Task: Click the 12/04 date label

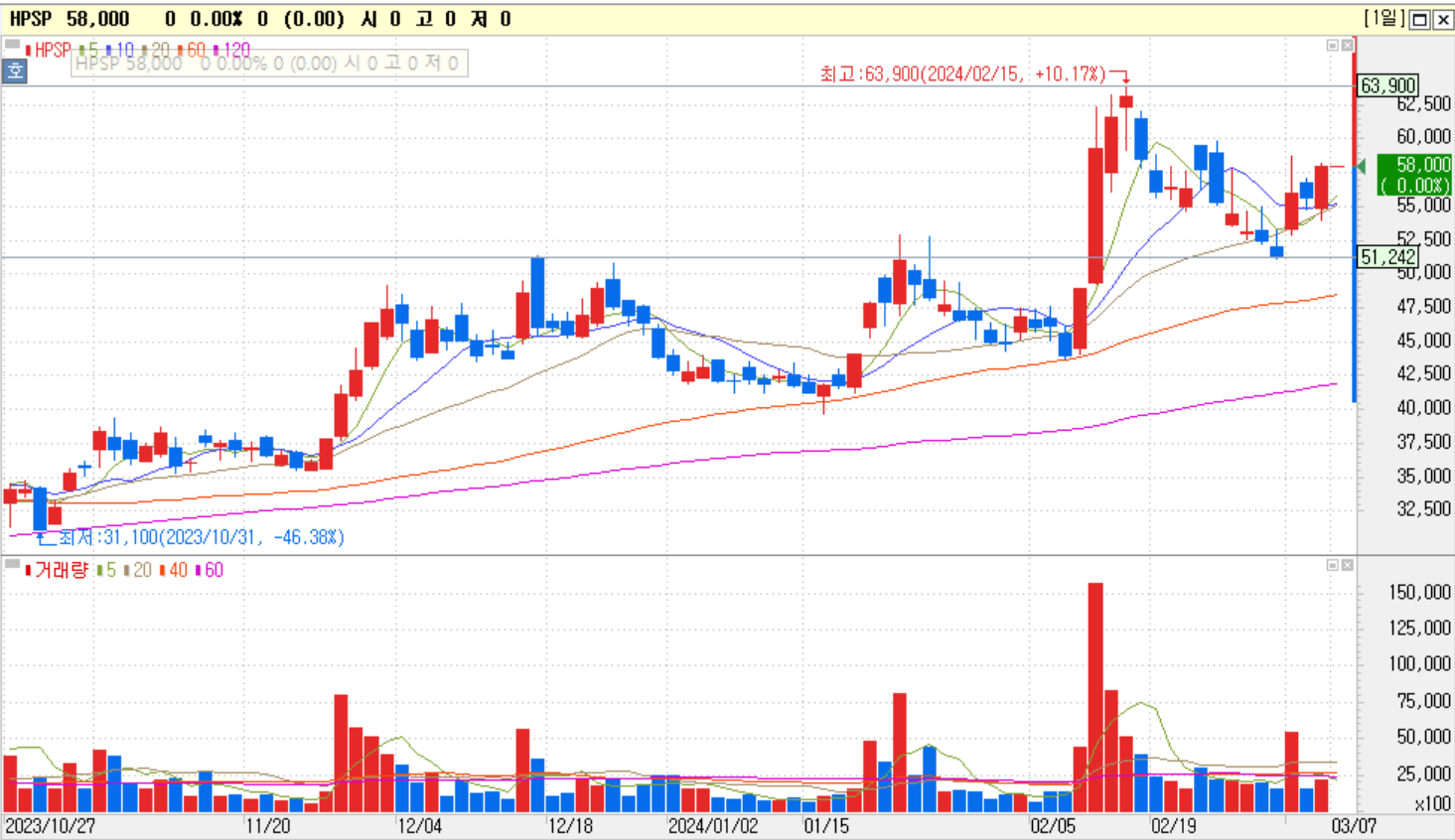Action: pyautogui.click(x=419, y=826)
